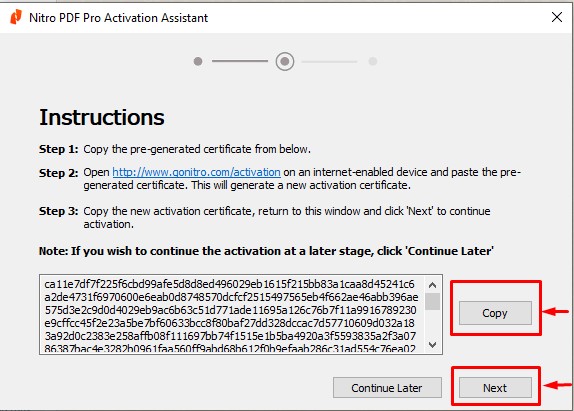The image size is (574, 411).
Task: Select the first progress step dot
Action: [198, 61]
